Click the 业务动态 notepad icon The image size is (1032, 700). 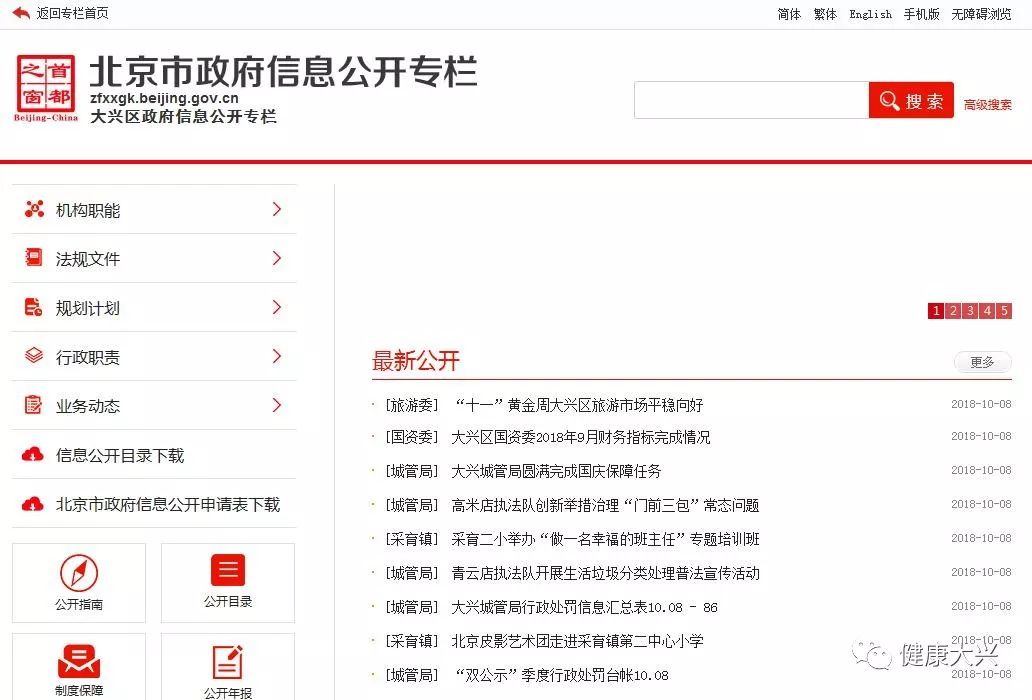click(34, 405)
